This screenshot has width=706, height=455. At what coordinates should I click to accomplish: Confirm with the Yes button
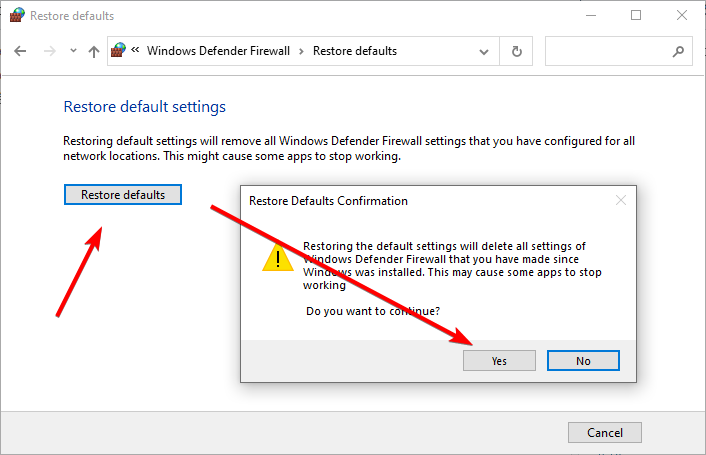pyautogui.click(x=499, y=361)
